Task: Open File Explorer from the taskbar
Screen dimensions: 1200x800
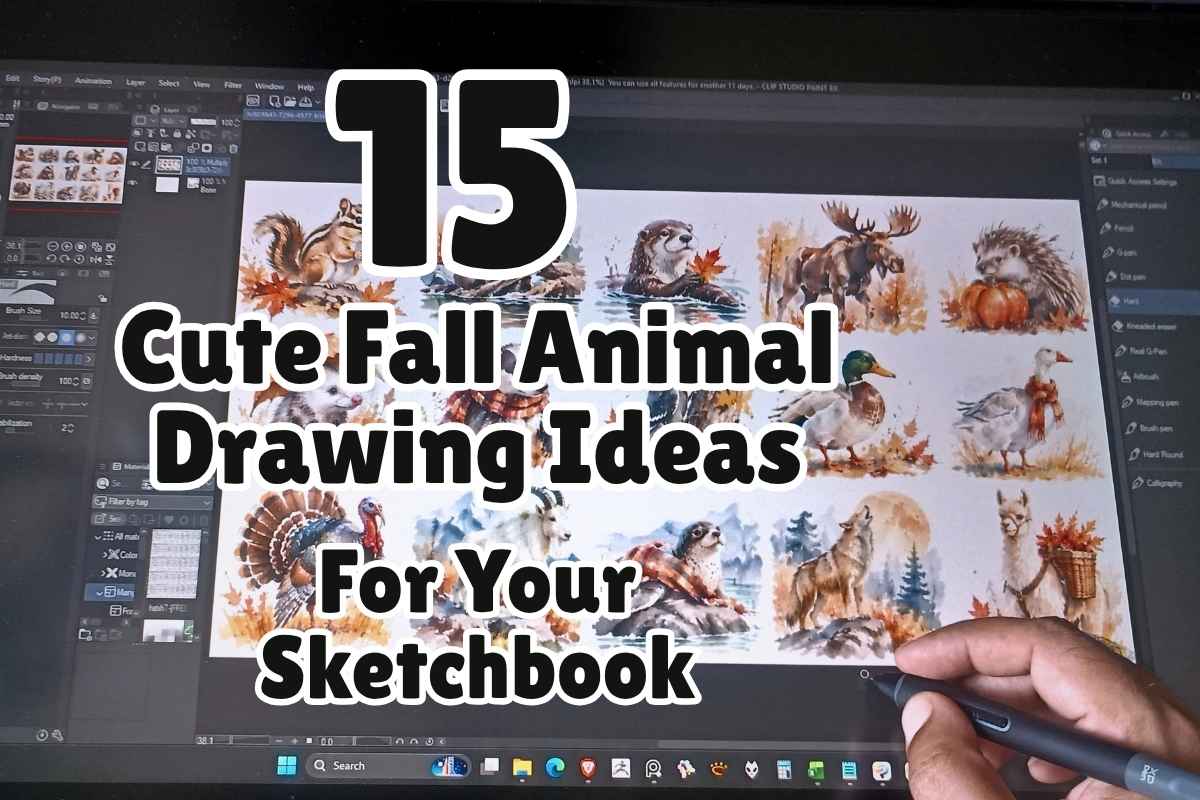Action: pyautogui.click(x=522, y=768)
